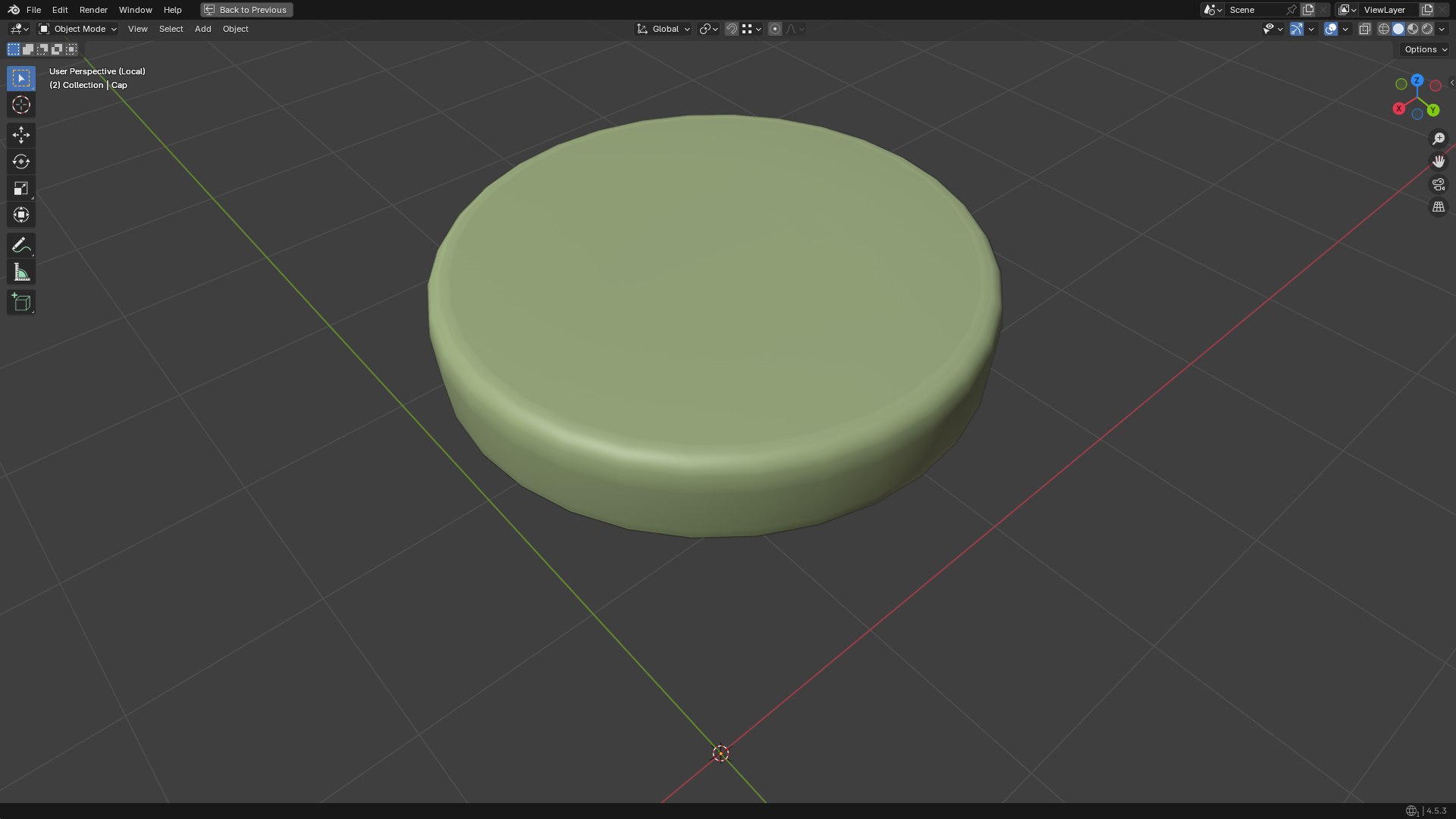The height and width of the screenshot is (819, 1456).
Task: Select the Move tool
Action: point(21,135)
